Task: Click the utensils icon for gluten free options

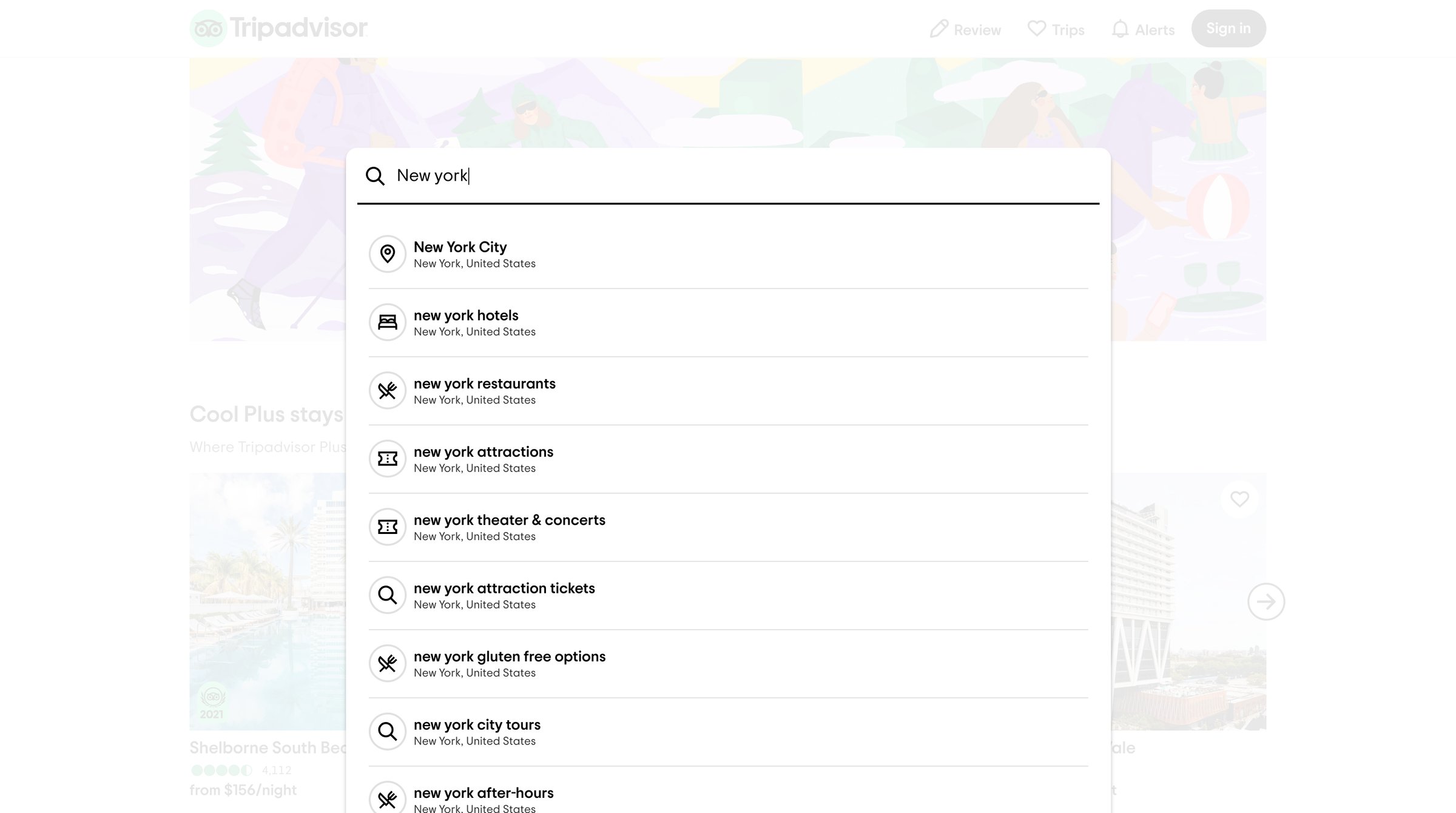Action: tap(387, 663)
